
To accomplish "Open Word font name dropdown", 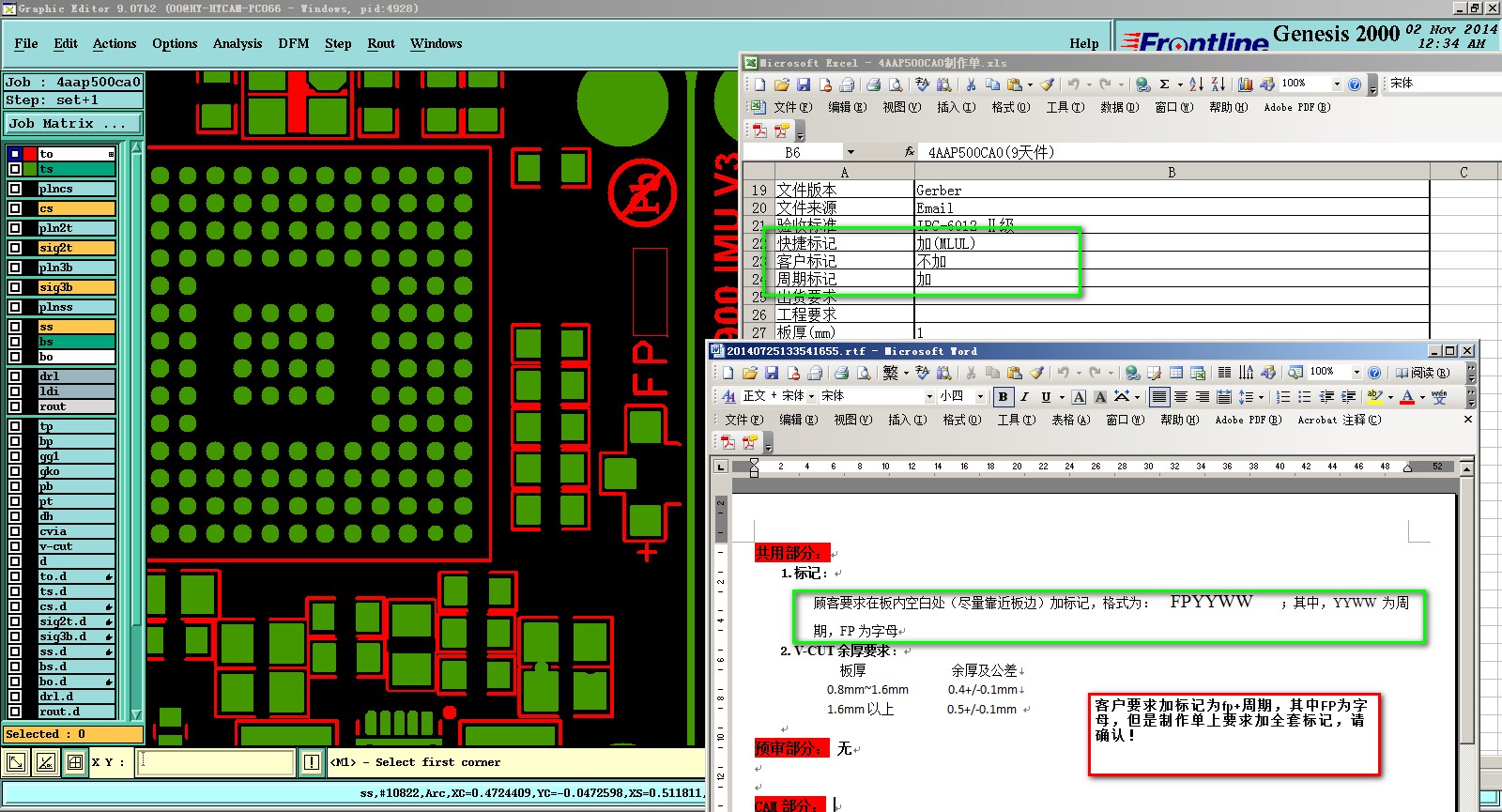I will (929, 397).
